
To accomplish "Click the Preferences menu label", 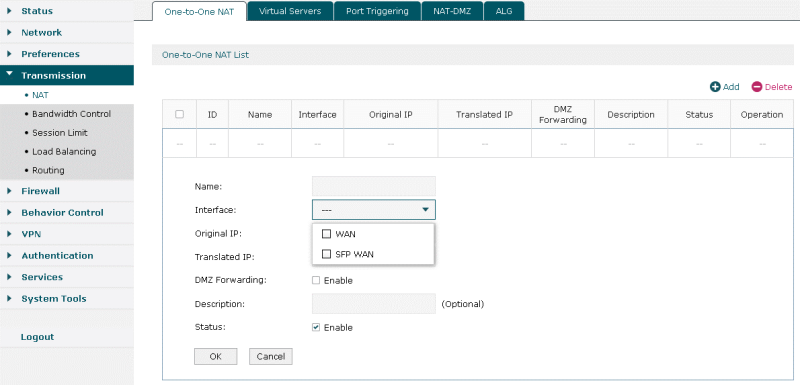I will click(51, 54).
